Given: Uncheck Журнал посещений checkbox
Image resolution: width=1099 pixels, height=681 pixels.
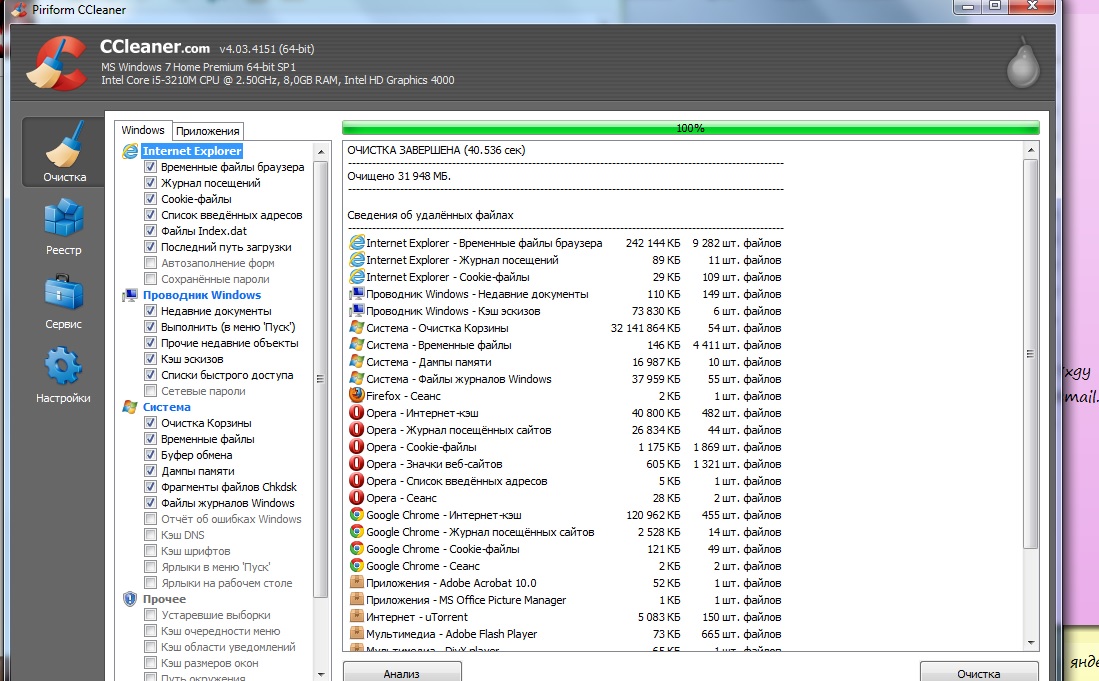Looking at the screenshot, I should click(x=150, y=183).
